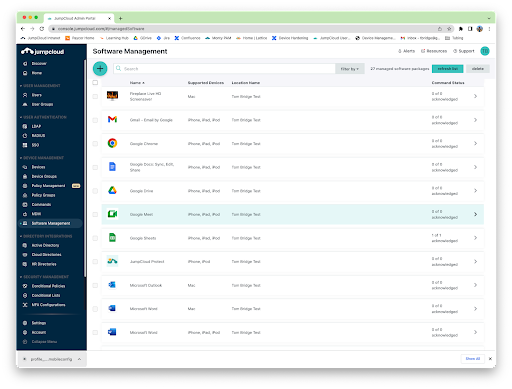Click the browser back arrow

[x=23, y=29]
